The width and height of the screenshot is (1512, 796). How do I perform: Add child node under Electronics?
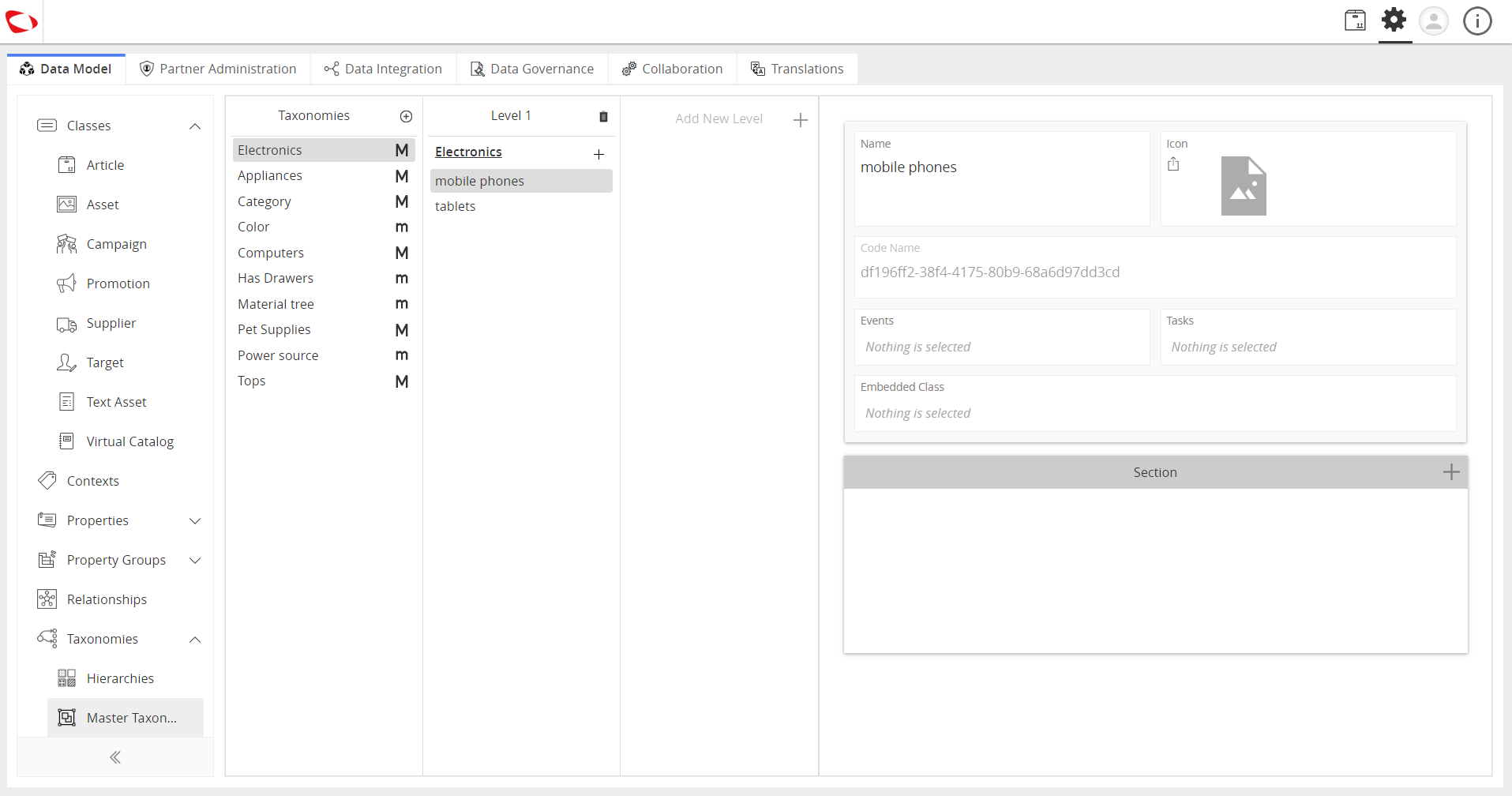point(598,155)
